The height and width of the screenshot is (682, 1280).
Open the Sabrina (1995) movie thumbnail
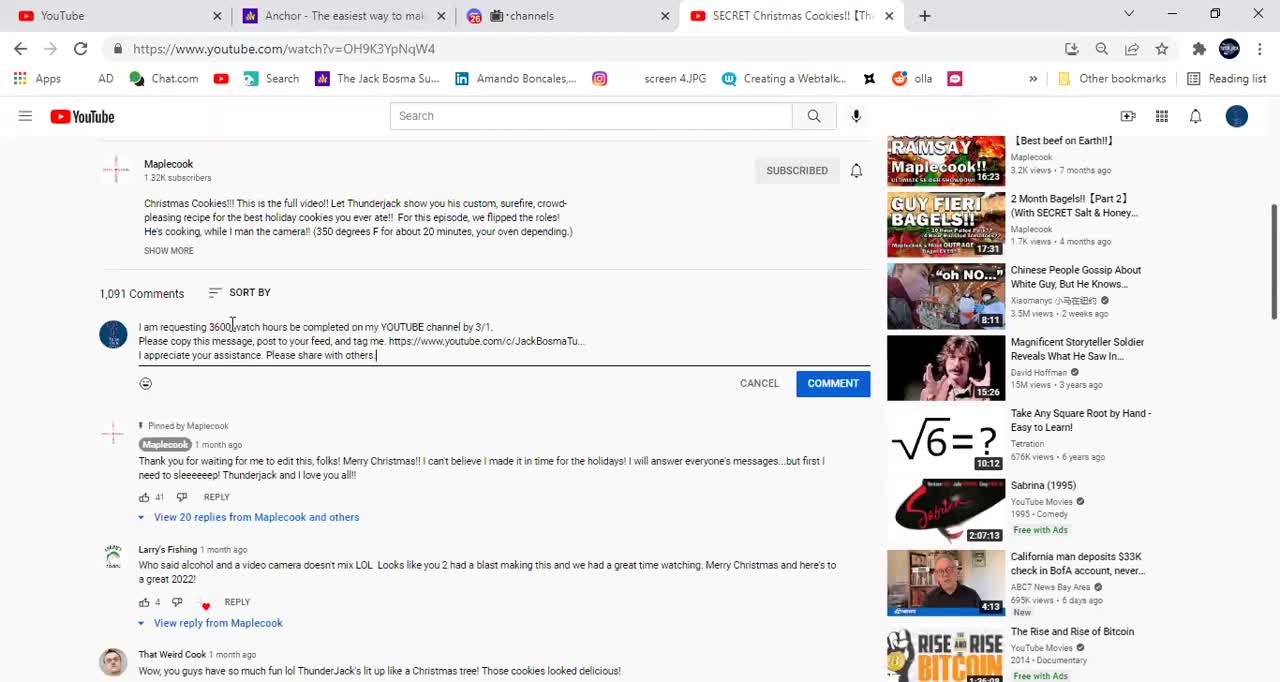click(946, 511)
